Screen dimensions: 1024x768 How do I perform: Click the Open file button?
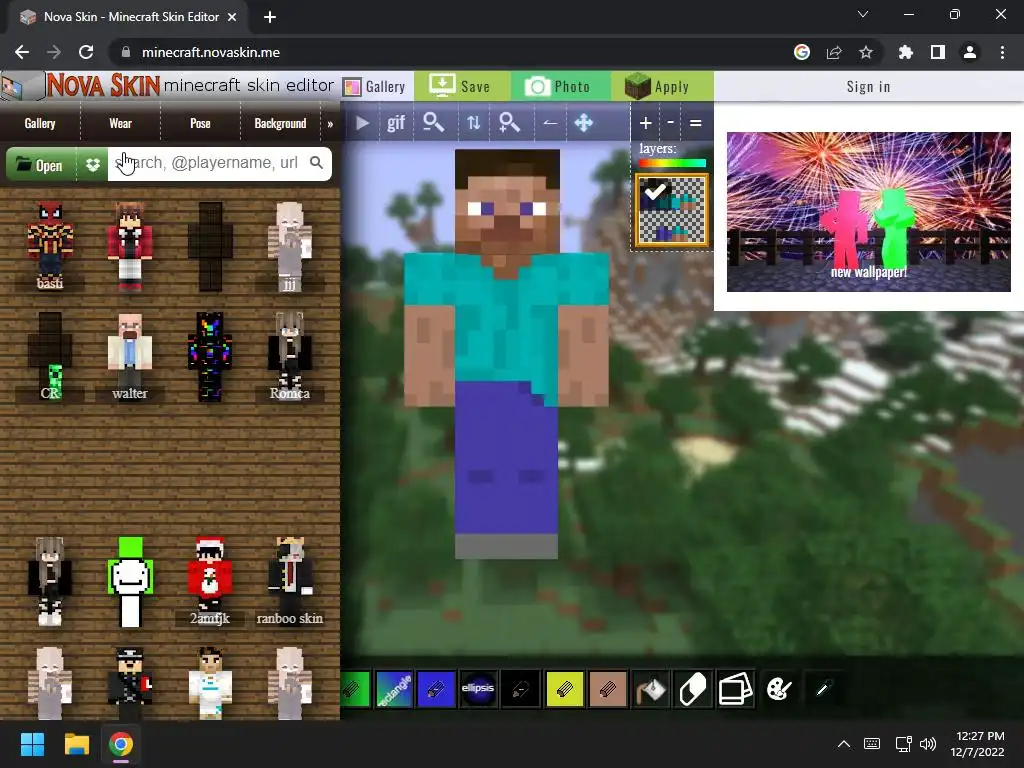(x=40, y=165)
